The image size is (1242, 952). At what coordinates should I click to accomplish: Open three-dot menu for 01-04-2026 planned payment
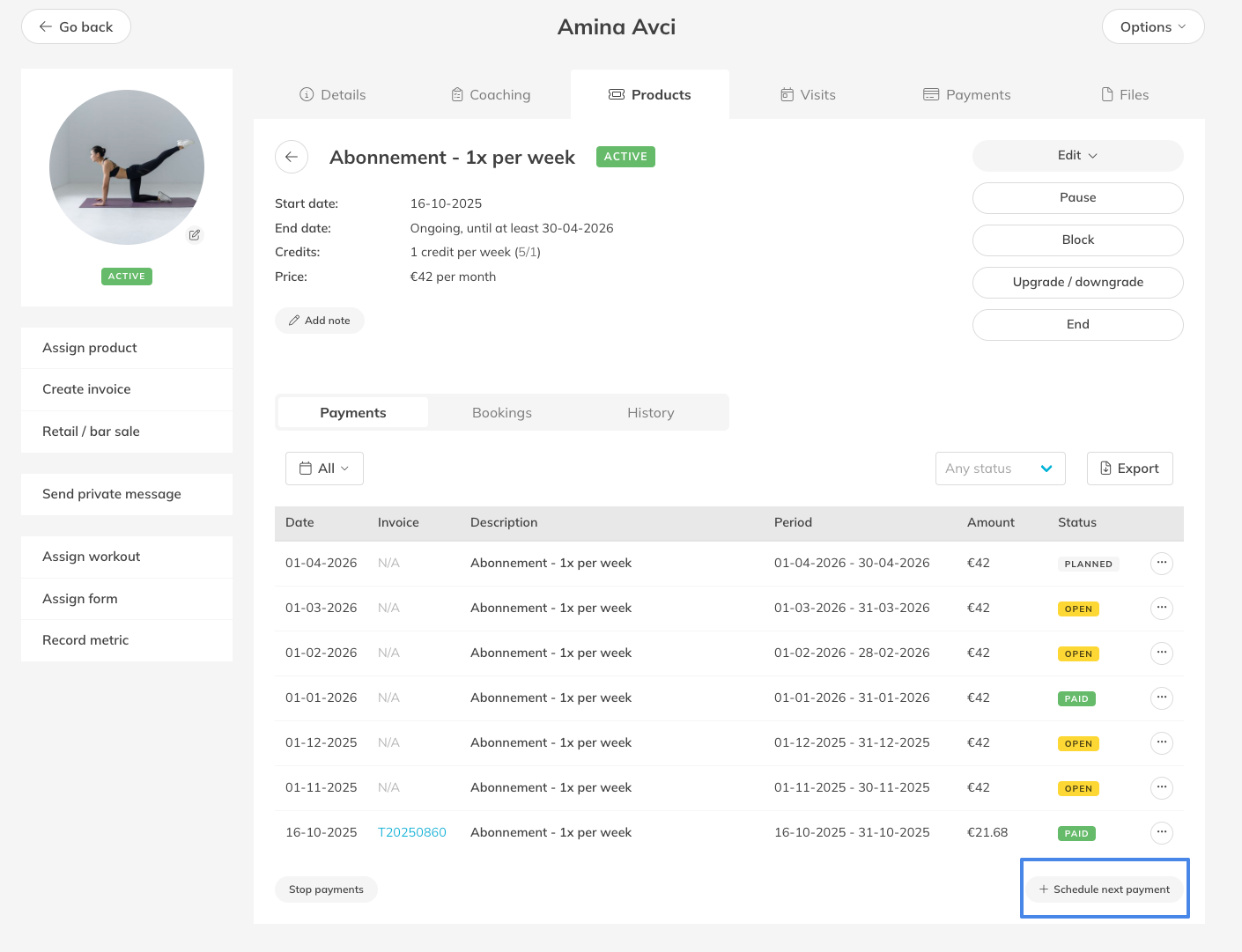pyautogui.click(x=1162, y=564)
